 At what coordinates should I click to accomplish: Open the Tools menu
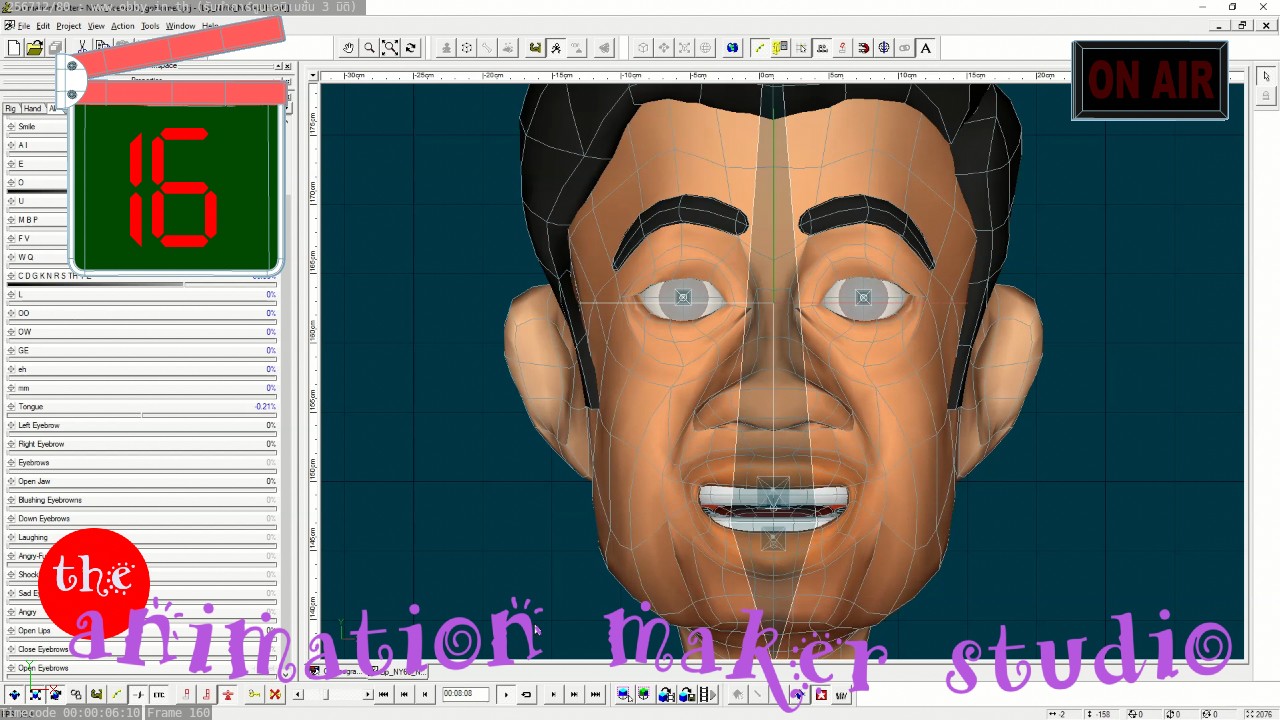coord(150,26)
